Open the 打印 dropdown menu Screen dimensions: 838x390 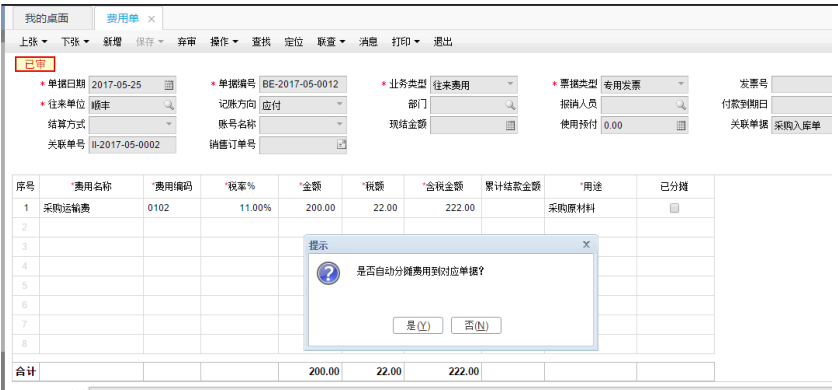[406, 42]
